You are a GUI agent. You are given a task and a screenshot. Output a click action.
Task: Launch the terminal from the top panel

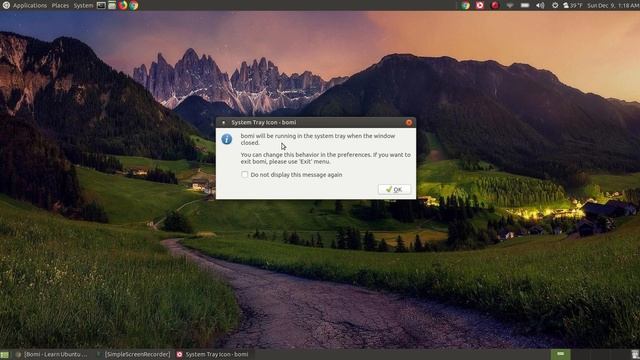tap(101, 5)
